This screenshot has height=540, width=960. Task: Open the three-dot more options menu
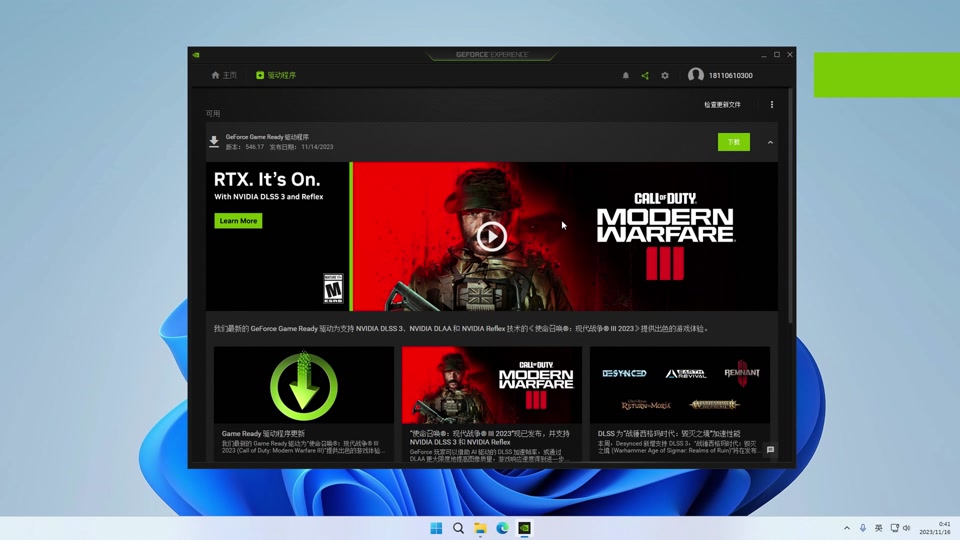click(771, 105)
